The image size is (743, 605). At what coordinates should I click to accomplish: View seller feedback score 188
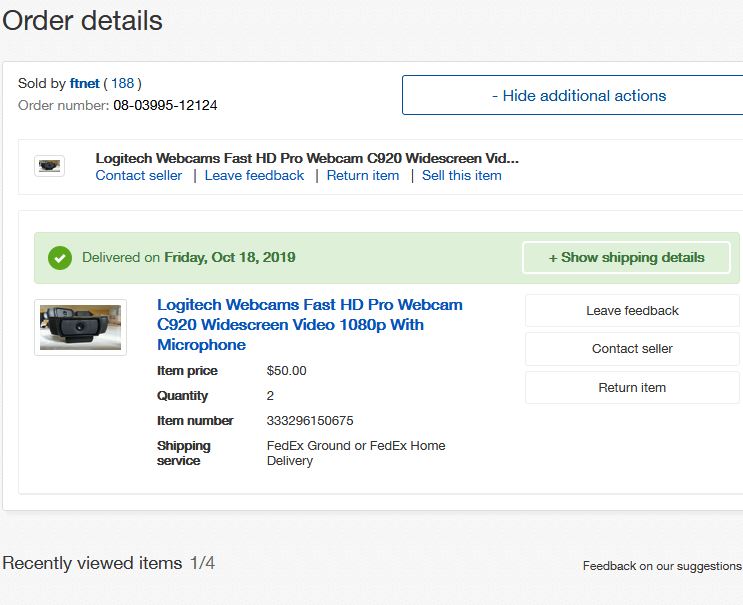[x=123, y=83]
